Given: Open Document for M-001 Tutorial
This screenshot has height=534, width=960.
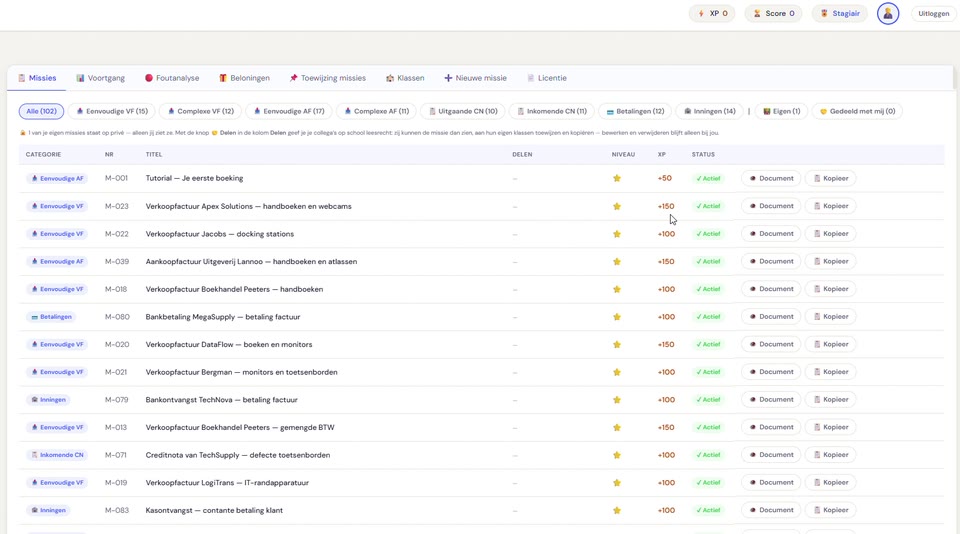Looking at the screenshot, I should coord(771,178).
